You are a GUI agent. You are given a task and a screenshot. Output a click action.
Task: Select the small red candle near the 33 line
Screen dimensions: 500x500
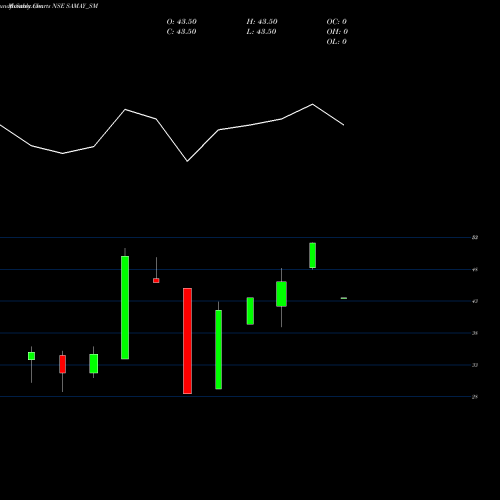click(x=62, y=364)
